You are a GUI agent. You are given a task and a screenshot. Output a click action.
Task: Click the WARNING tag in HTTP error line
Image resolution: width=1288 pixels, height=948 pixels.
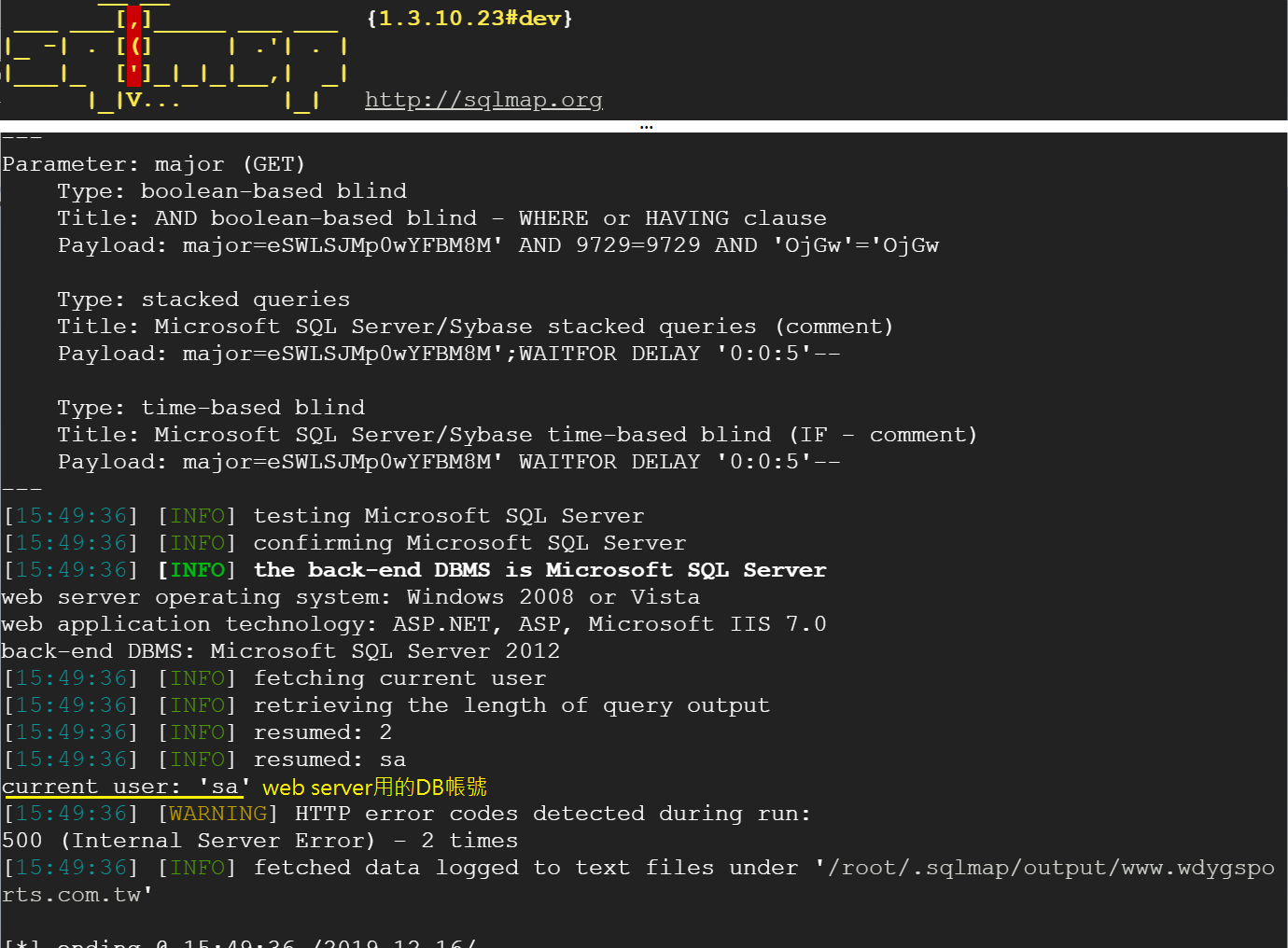click(x=217, y=814)
